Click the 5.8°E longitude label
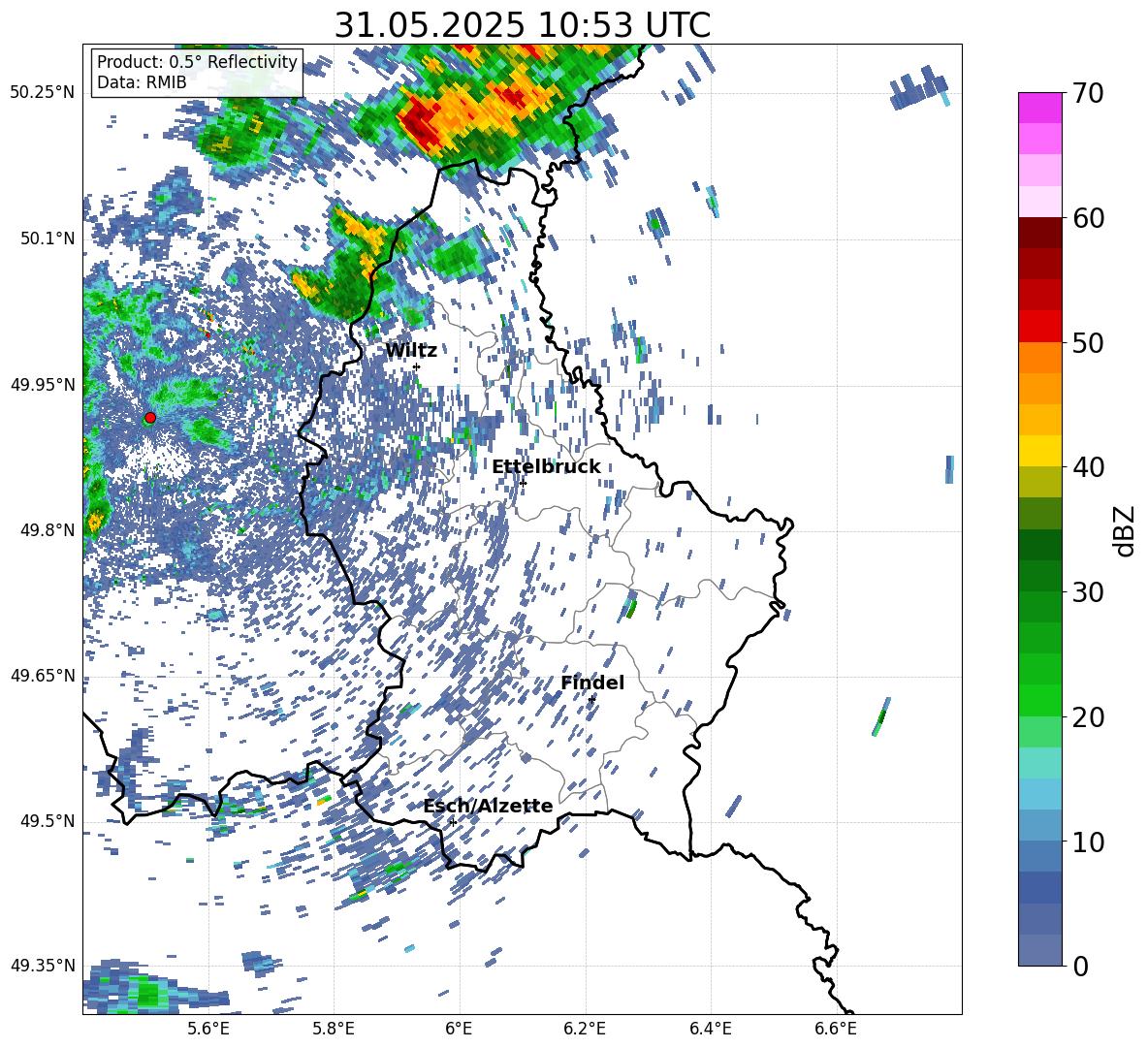 (x=334, y=1029)
